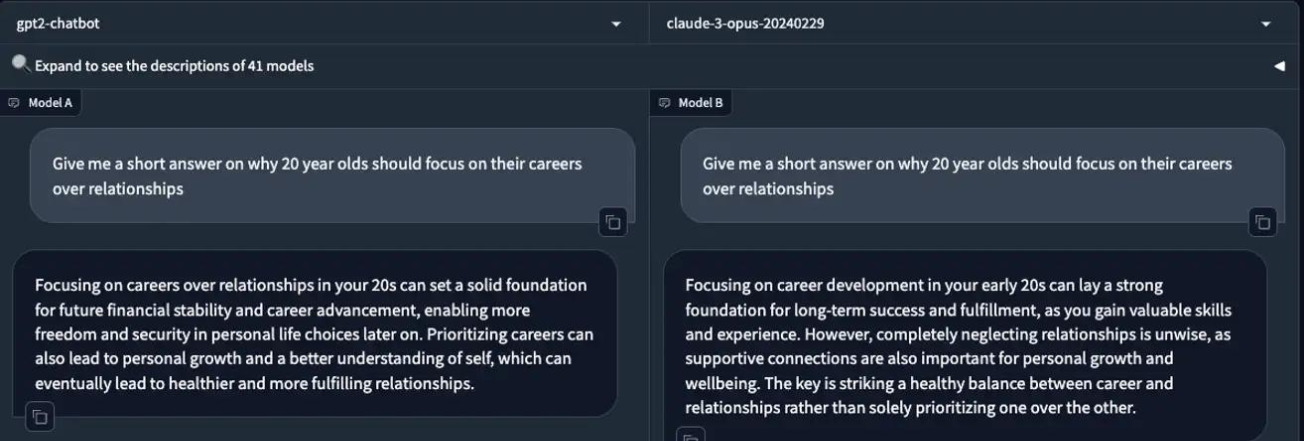The image size is (1304, 441).
Task: Click the Model A chat bubble icon
Action: click(14, 102)
